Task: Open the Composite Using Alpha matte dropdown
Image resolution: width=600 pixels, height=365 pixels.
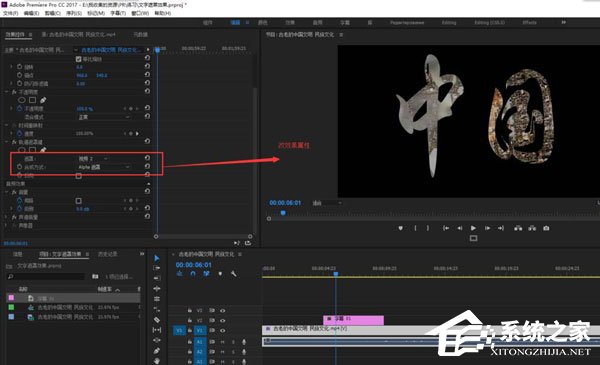Action: coord(104,167)
